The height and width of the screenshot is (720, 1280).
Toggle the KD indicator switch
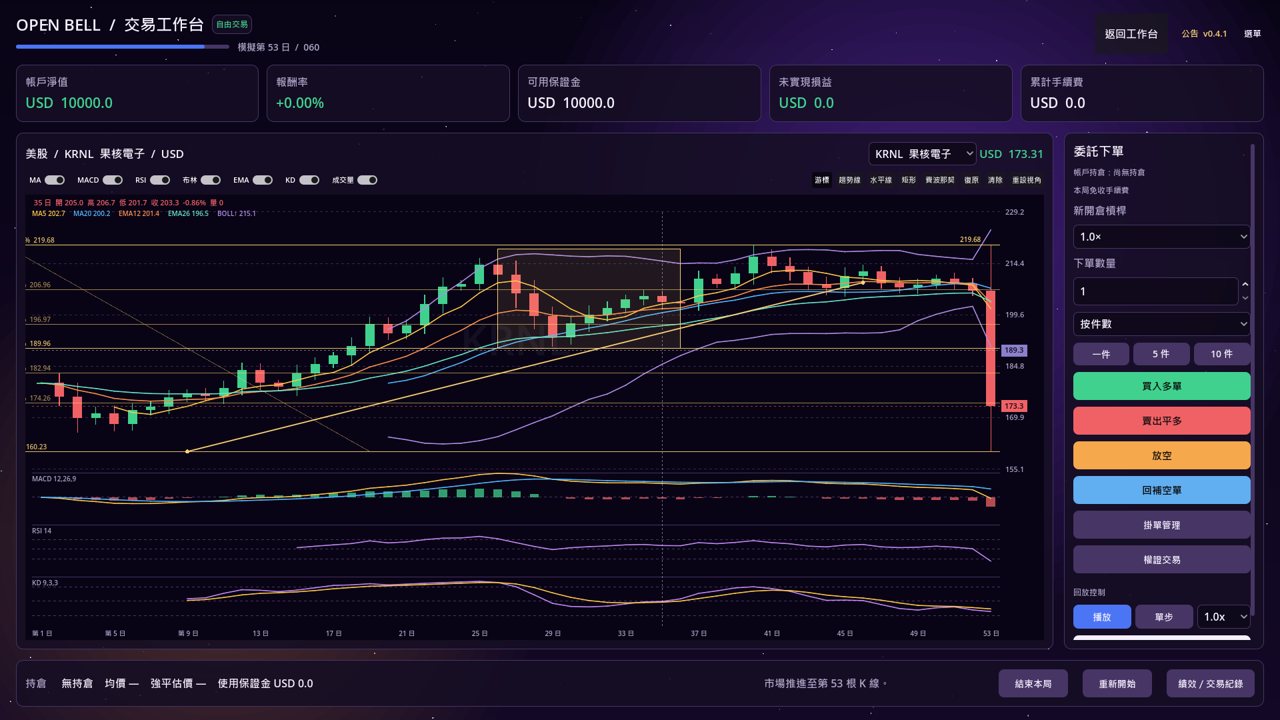point(309,180)
